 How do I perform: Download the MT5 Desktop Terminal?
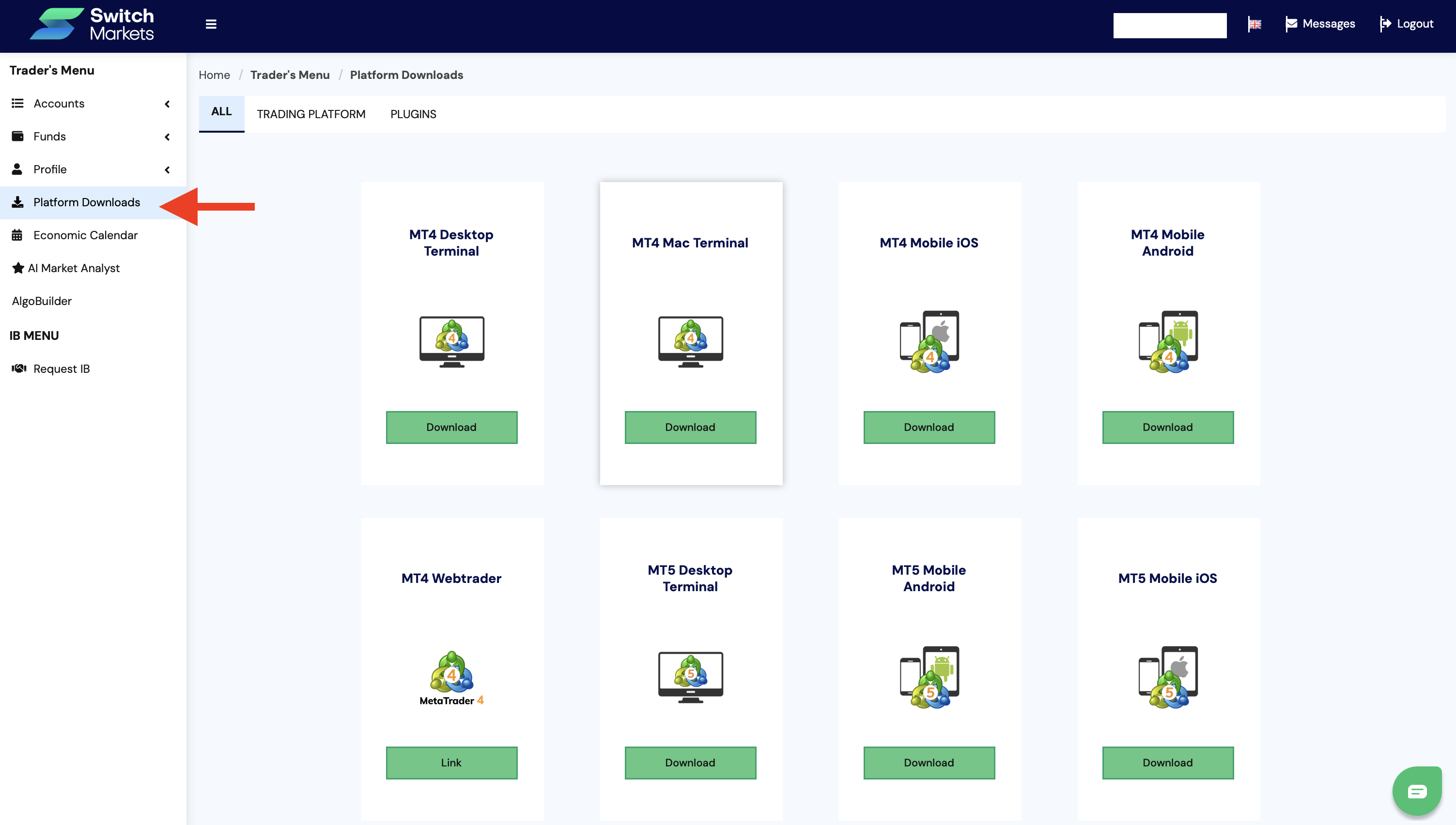(x=690, y=763)
